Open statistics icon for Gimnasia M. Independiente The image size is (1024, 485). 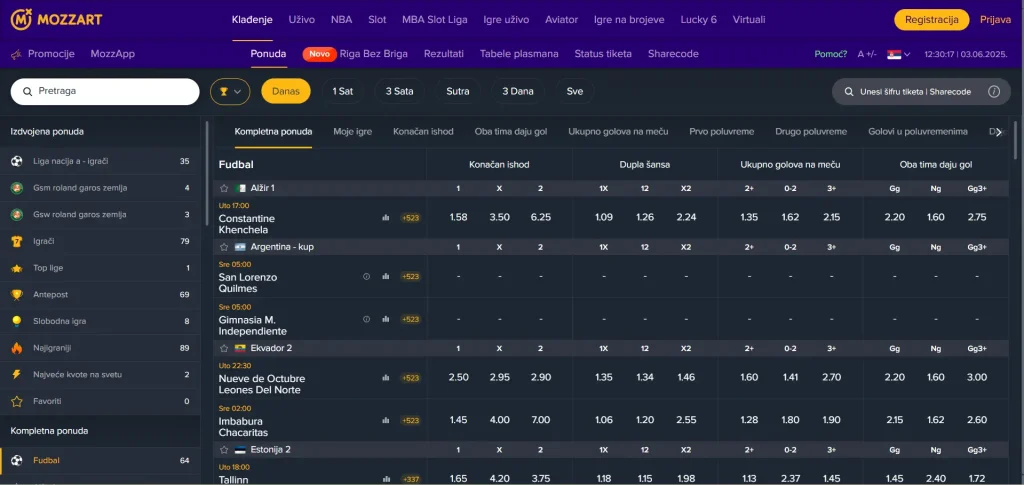[385, 319]
